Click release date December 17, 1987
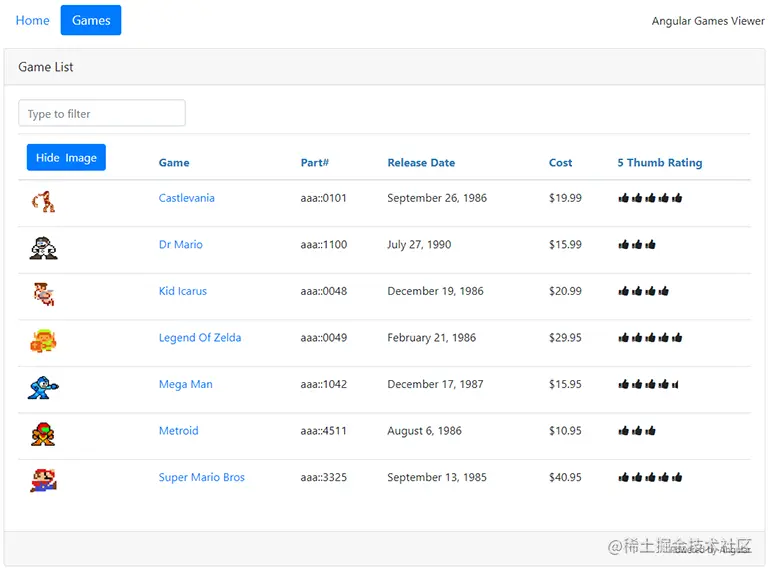Image resolution: width=769 pixels, height=572 pixels. [x=436, y=384]
